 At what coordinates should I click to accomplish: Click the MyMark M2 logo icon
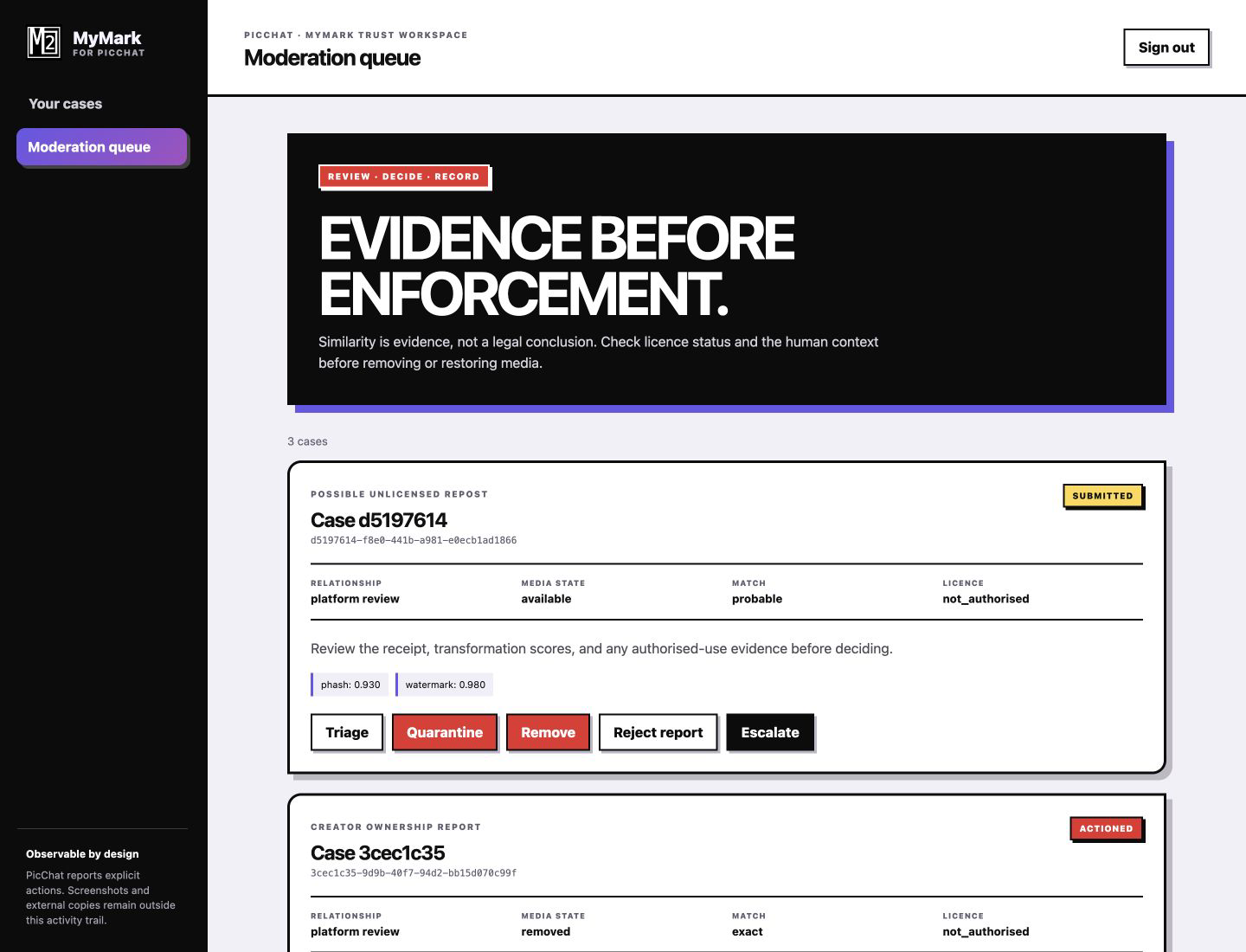[x=44, y=42]
